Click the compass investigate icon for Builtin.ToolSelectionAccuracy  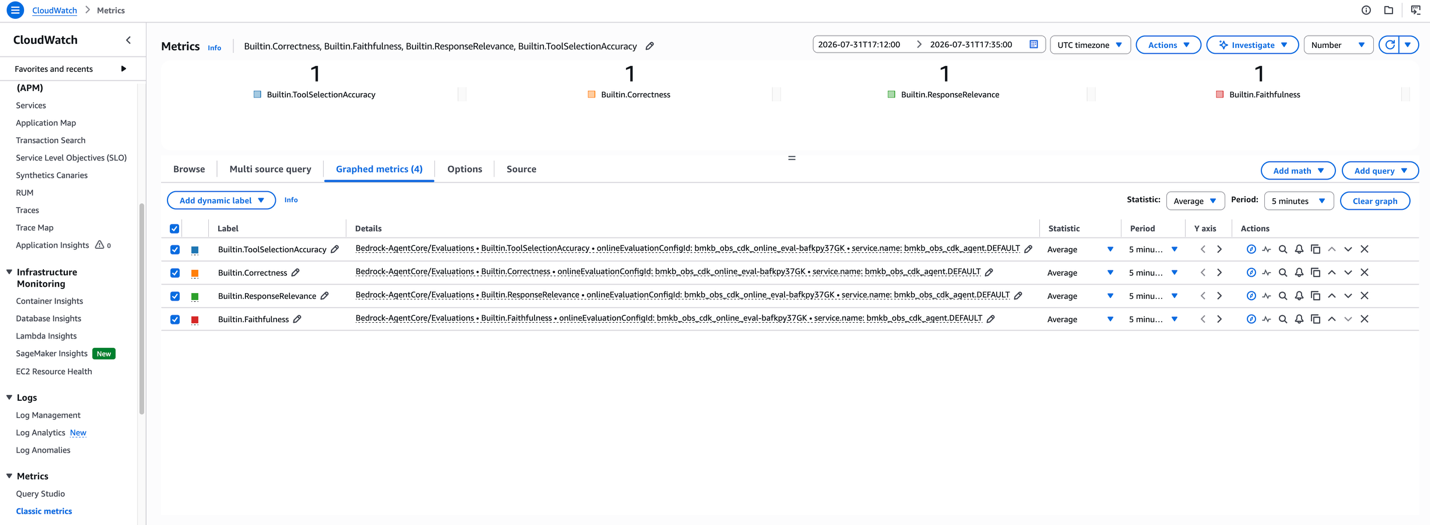tap(1251, 249)
